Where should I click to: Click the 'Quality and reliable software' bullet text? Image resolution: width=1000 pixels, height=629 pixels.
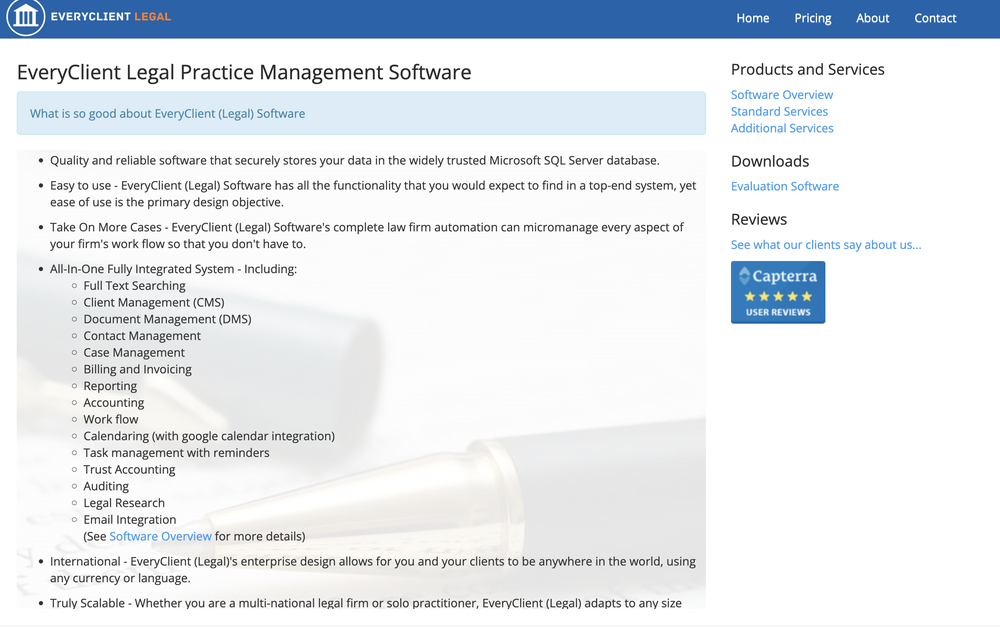[x=355, y=161]
